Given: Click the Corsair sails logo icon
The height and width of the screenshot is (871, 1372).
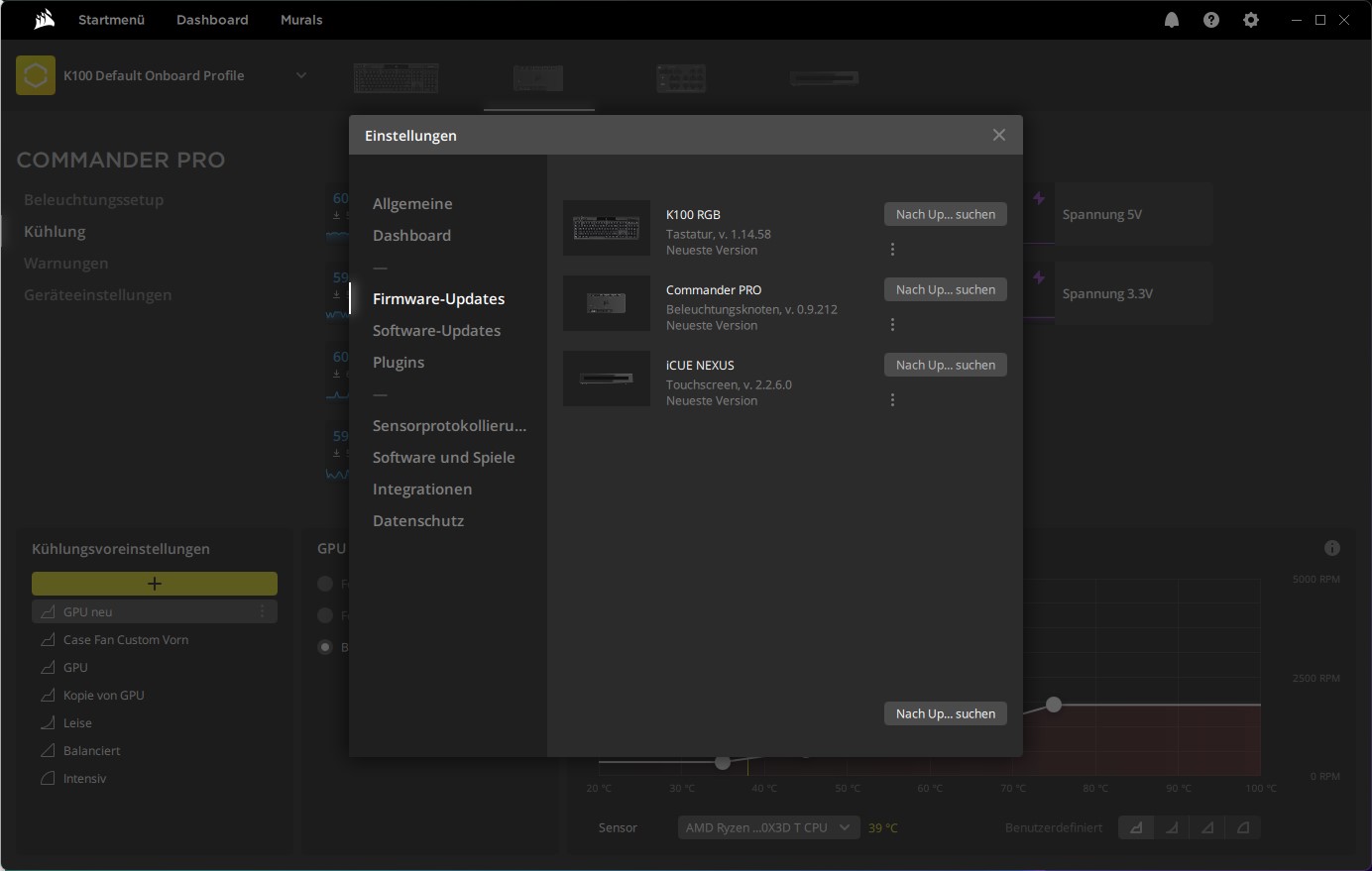Looking at the screenshot, I should (44, 20).
